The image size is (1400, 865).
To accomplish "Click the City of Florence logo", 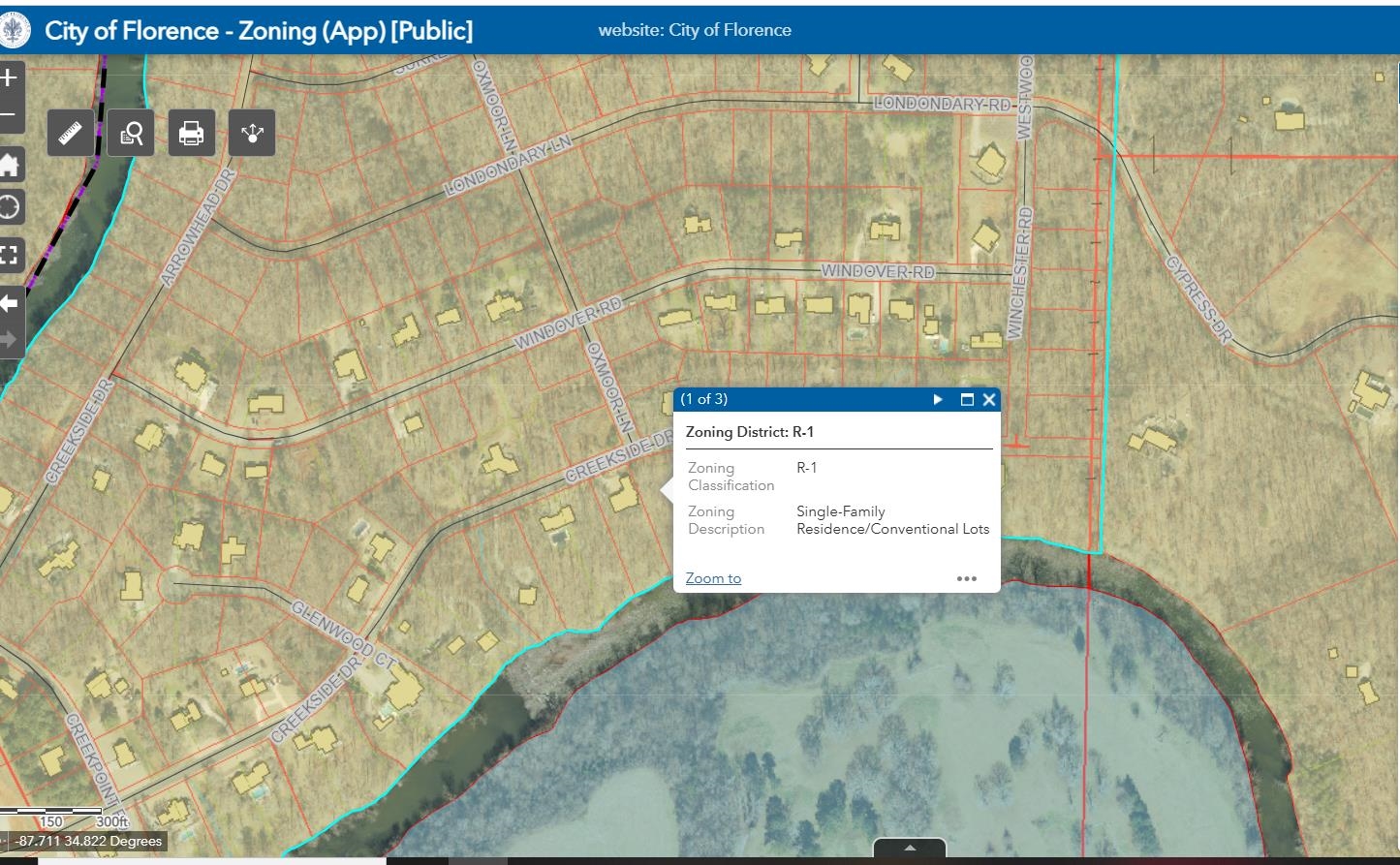I will pyautogui.click(x=15, y=31).
